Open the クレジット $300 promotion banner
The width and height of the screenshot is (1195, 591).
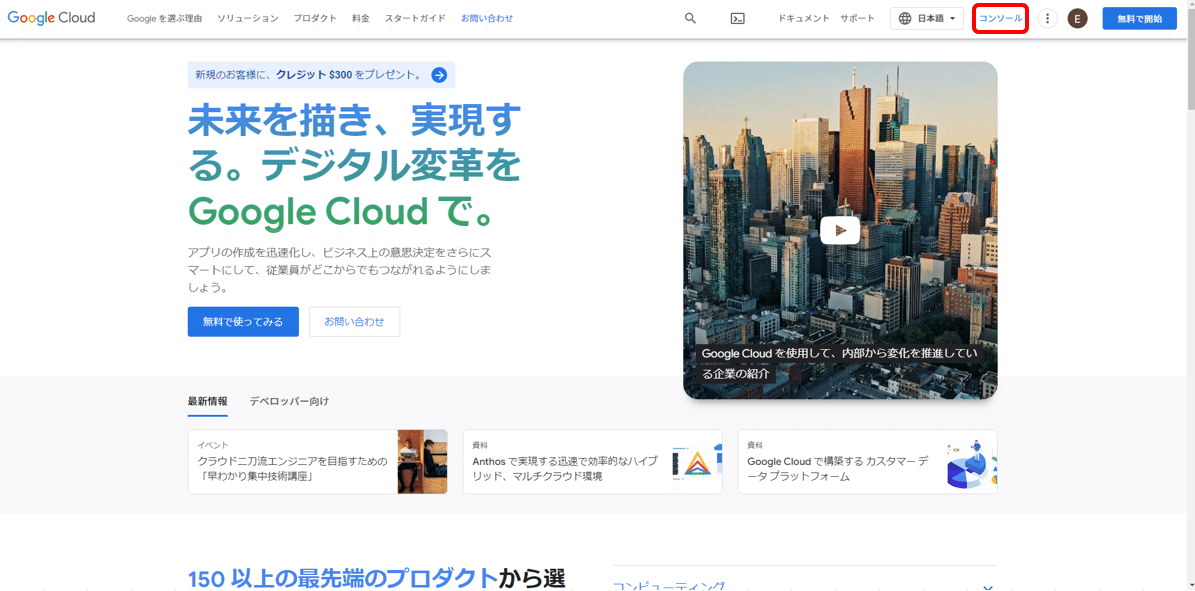[321, 75]
